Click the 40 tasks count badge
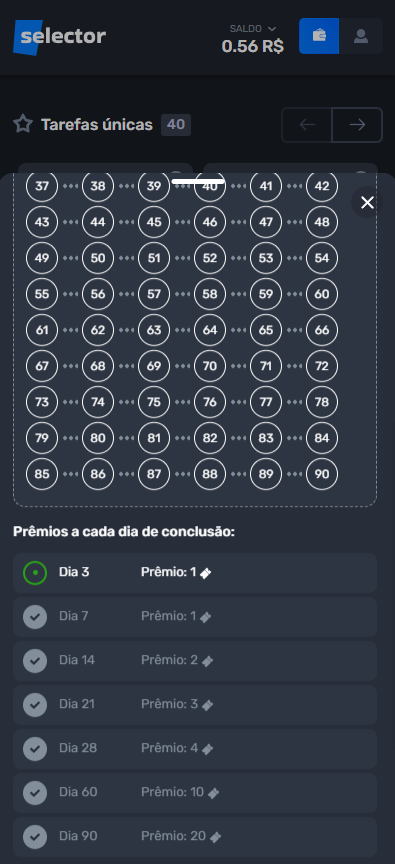 (176, 125)
